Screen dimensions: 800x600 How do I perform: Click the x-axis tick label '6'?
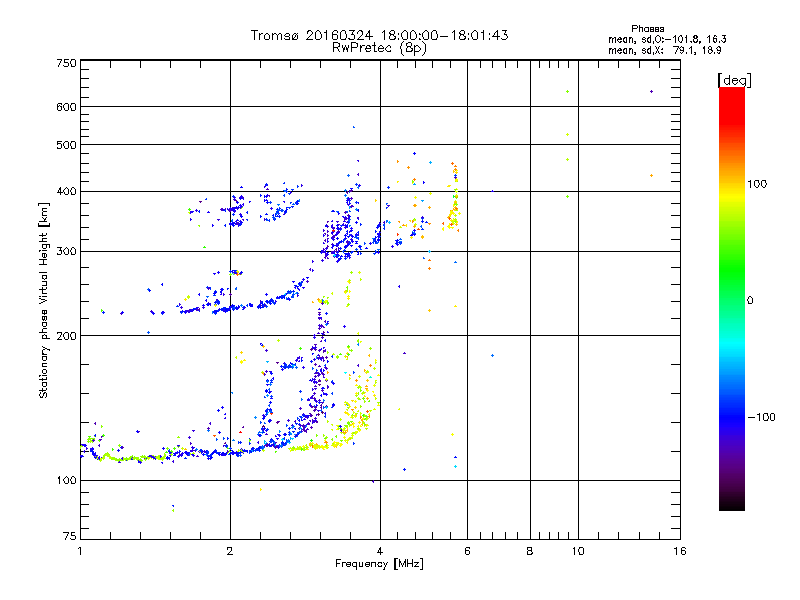click(x=467, y=551)
